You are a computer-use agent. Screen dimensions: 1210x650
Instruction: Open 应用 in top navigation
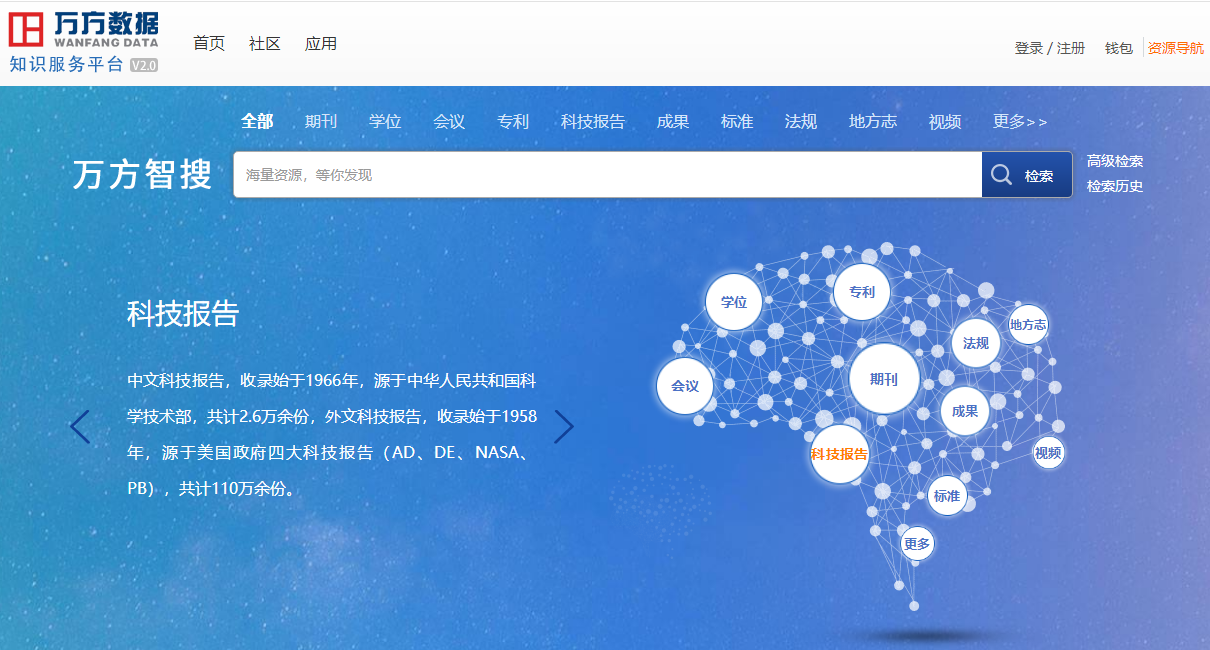[321, 43]
